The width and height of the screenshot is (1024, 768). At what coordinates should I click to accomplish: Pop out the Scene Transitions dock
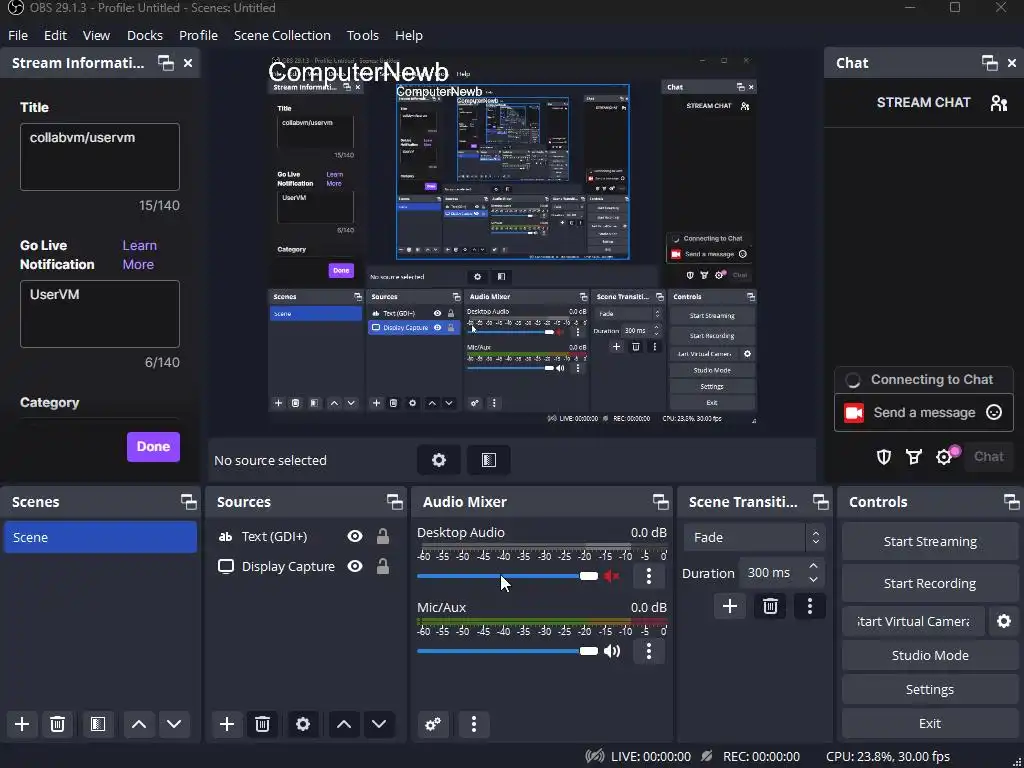(820, 502)
